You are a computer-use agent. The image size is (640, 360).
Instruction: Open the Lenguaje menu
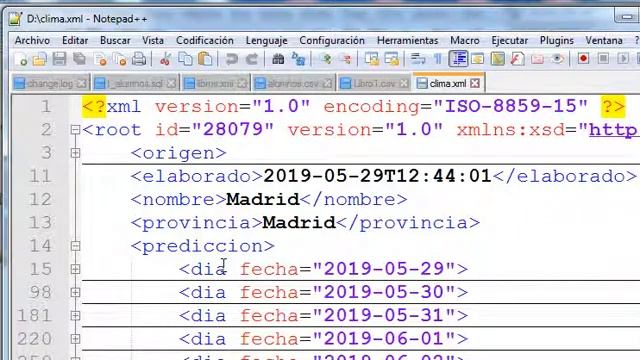point(267,40)
